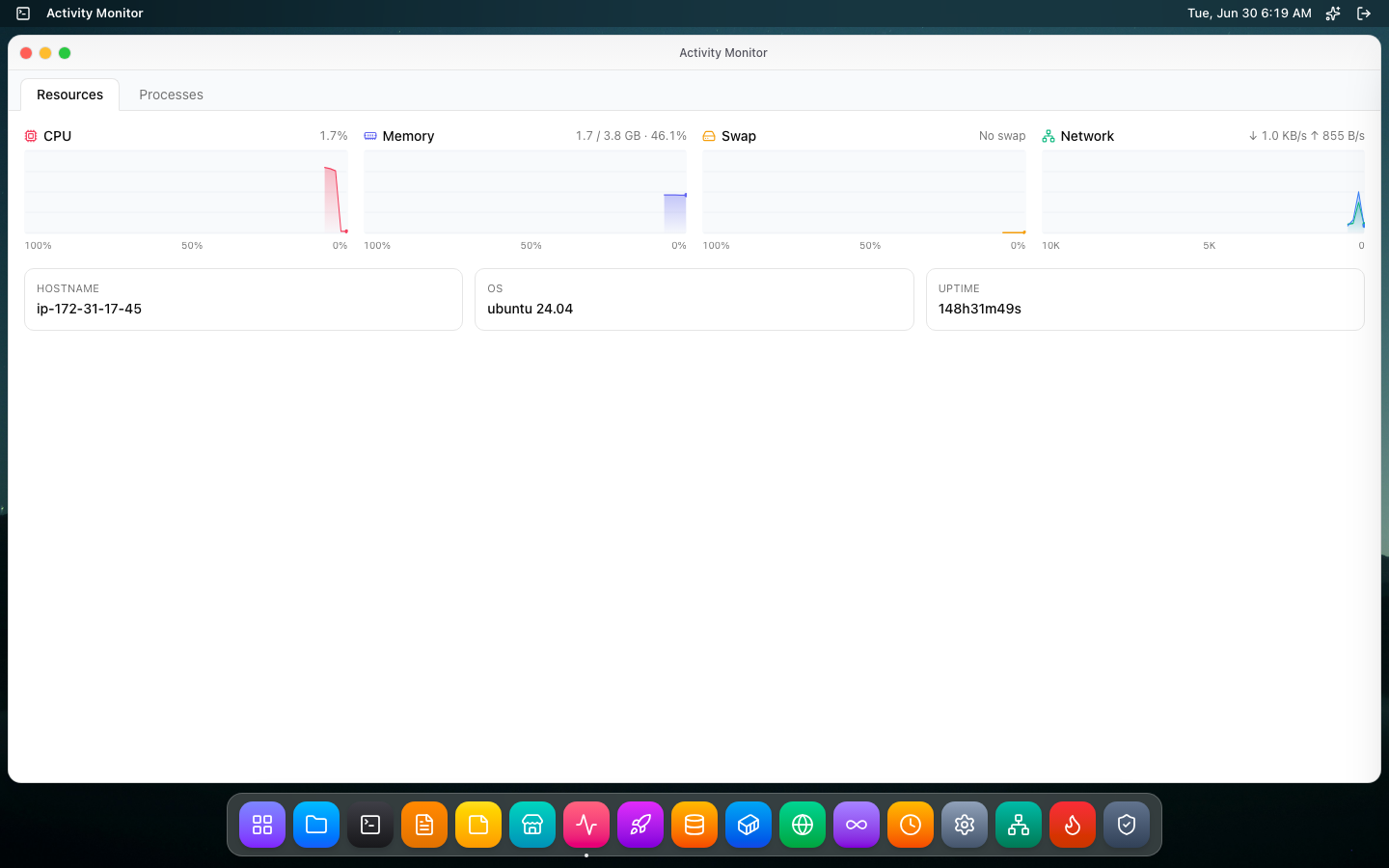Click the date and time display
Screen dimensions: 1389x868
pos(1249,14)
